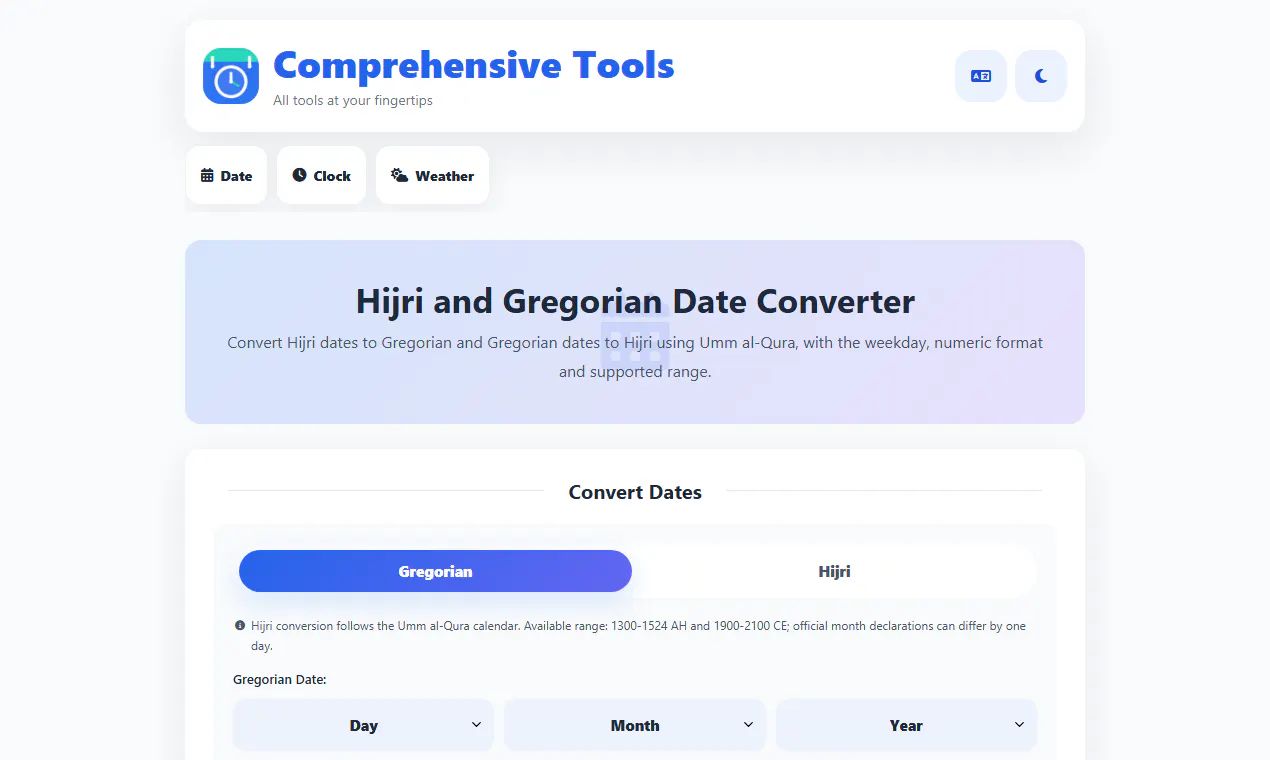Select the Gregorian conversion mode
This screenshot has width=1270, height=760.
435,571
